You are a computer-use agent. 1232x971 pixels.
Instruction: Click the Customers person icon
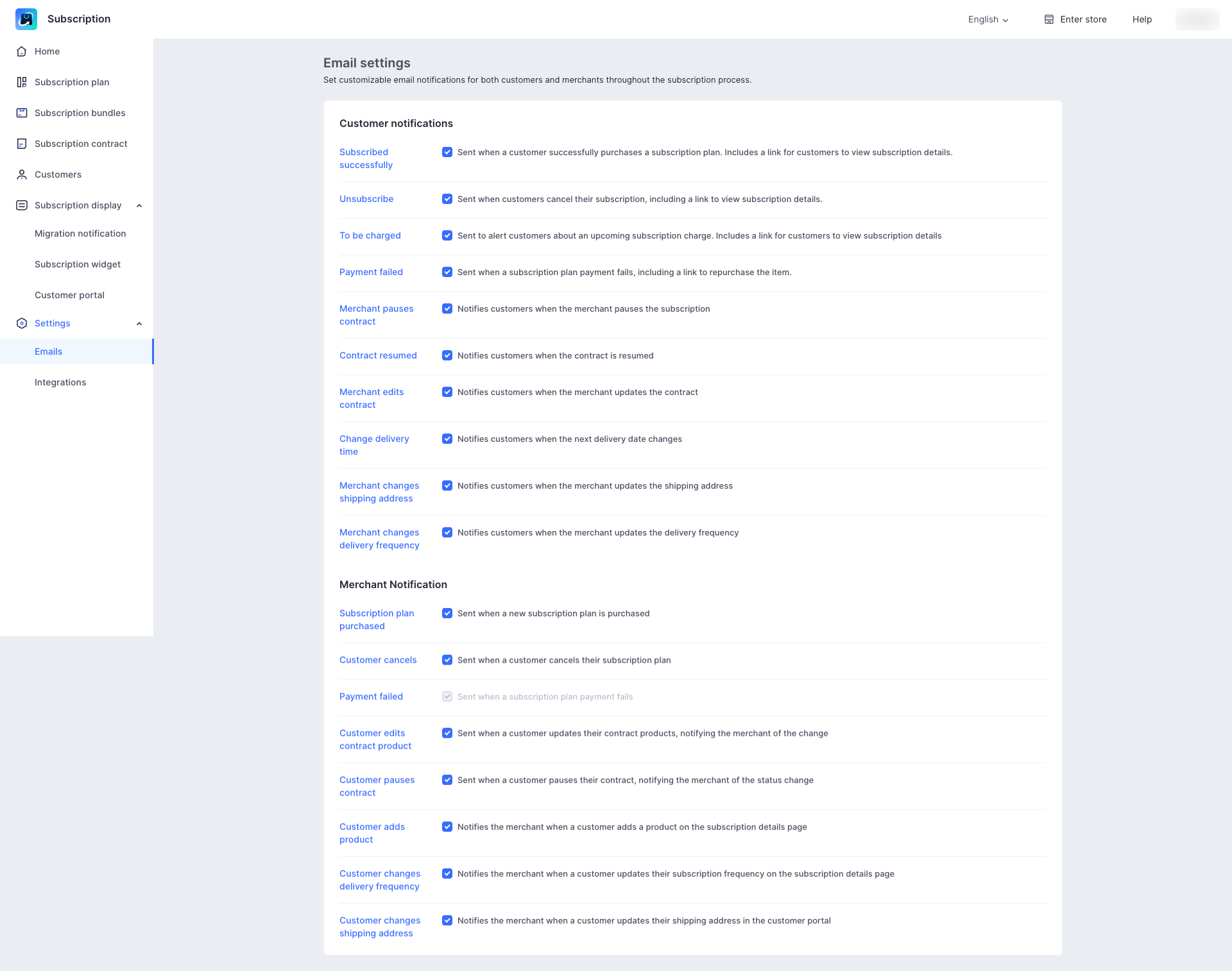click(22, 174)
